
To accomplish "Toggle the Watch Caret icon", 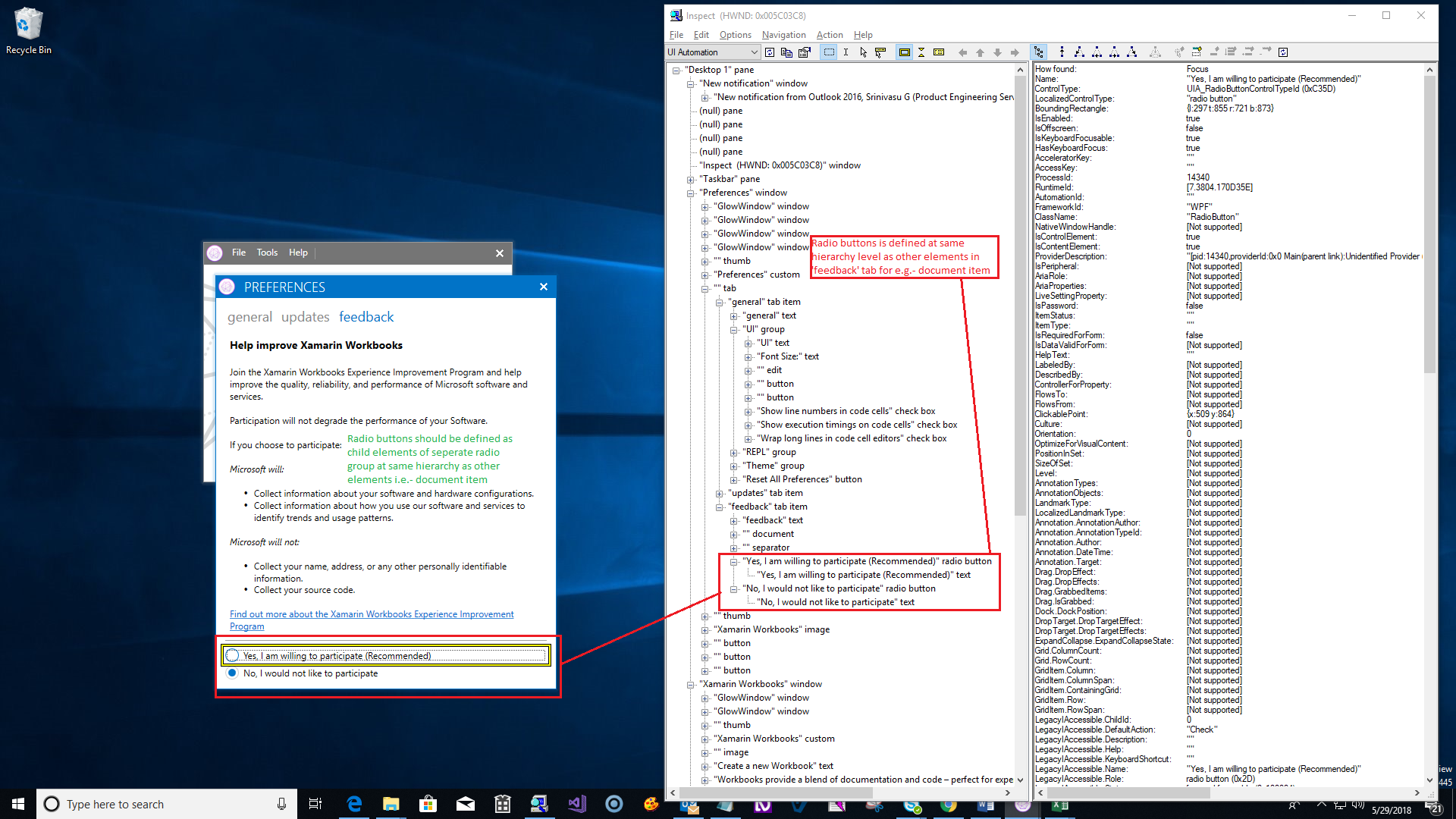I will (x=846, y=52).
